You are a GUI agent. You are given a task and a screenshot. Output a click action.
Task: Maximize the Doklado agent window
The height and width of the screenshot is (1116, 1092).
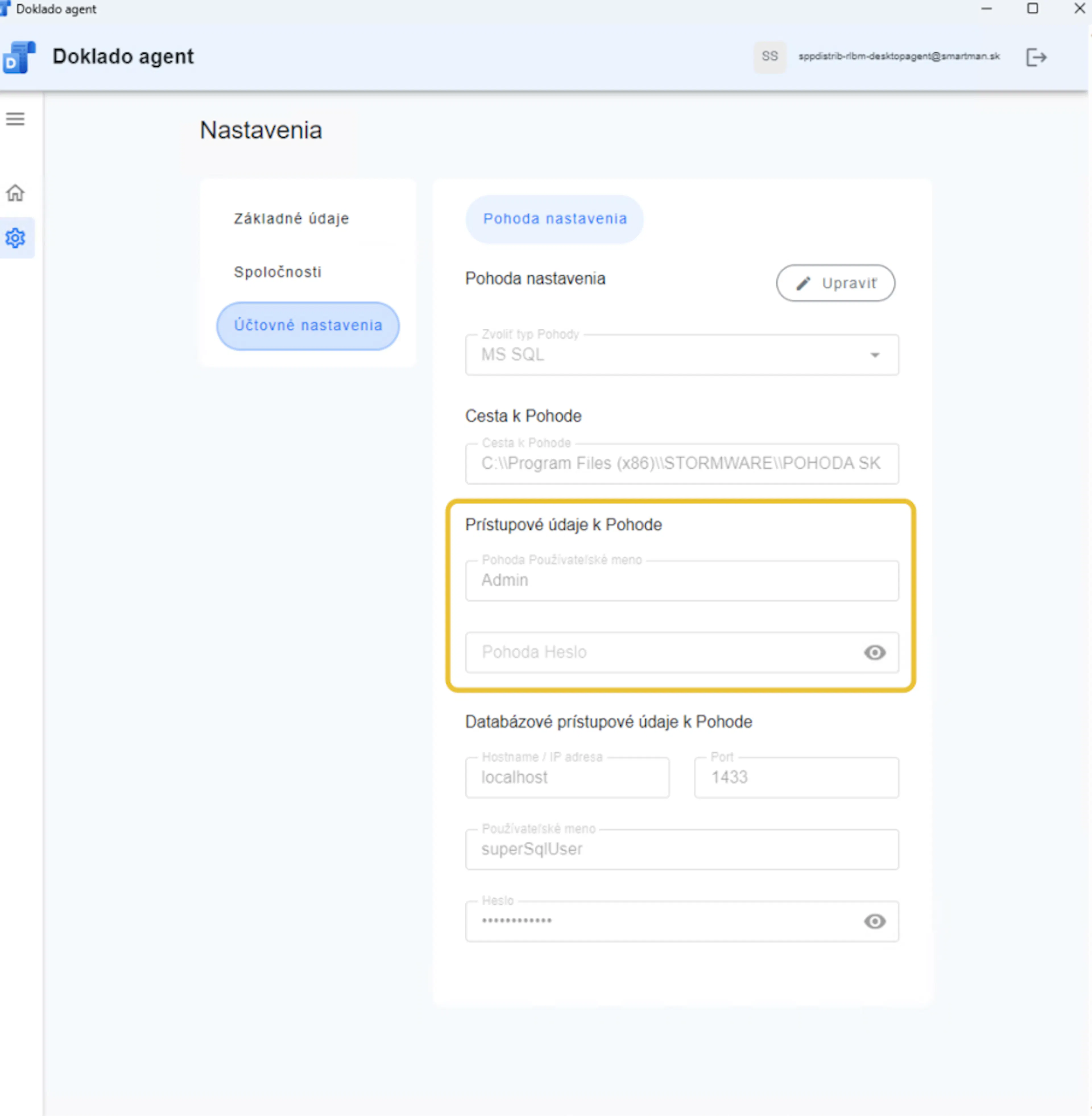point(1032,9)
